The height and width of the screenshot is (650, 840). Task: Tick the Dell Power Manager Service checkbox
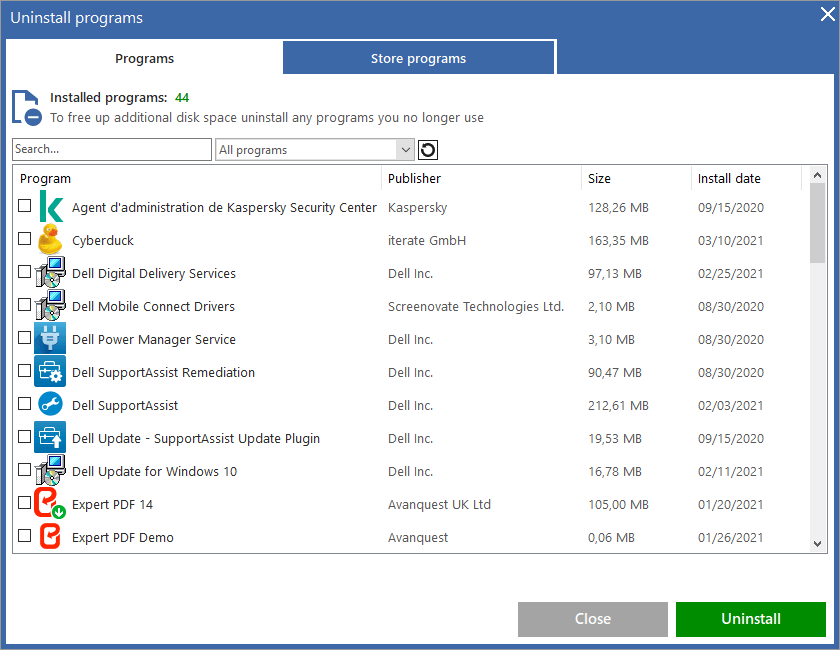click(25, 338)
